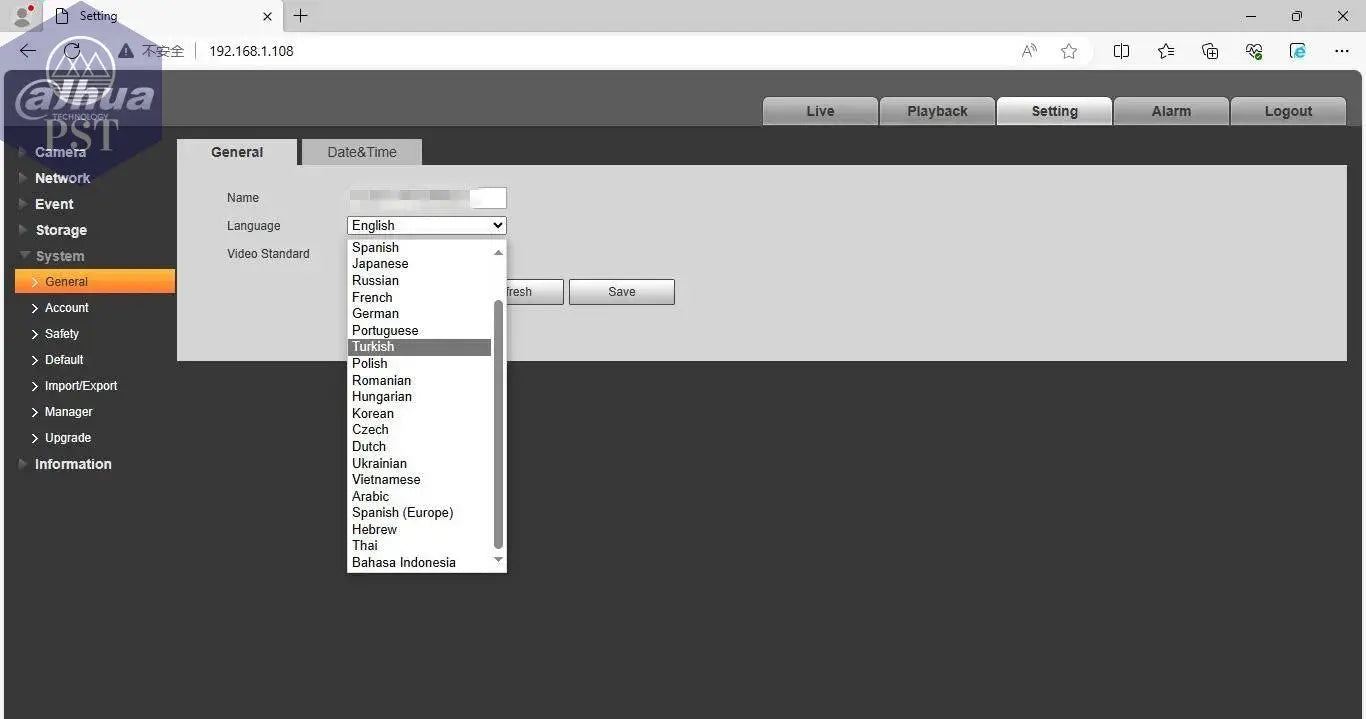
Task: Switch to the Date&Time tab
Action: (x=362, y=152)
